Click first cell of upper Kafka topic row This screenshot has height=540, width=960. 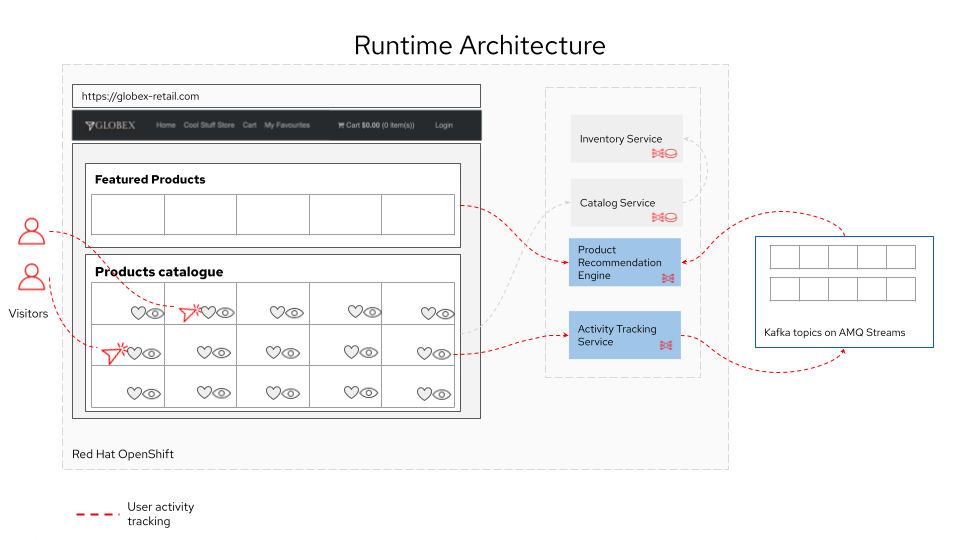click(785, 257)
